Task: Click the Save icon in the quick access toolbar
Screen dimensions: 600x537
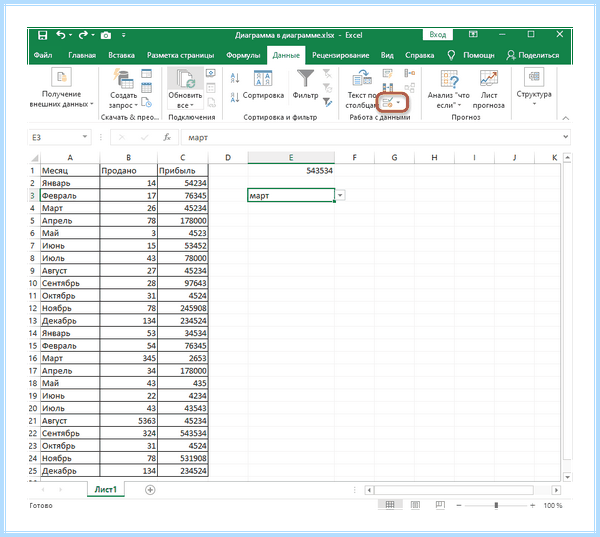Action: coord(42,35)
